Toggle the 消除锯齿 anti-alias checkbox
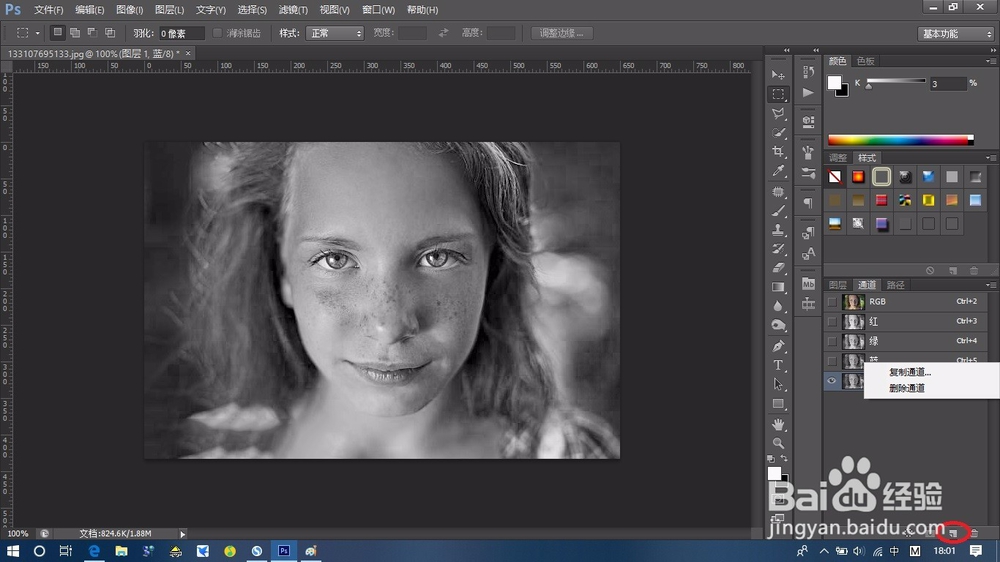The width and height of the screenshot is (1000, 562). (x=217, y=33)
